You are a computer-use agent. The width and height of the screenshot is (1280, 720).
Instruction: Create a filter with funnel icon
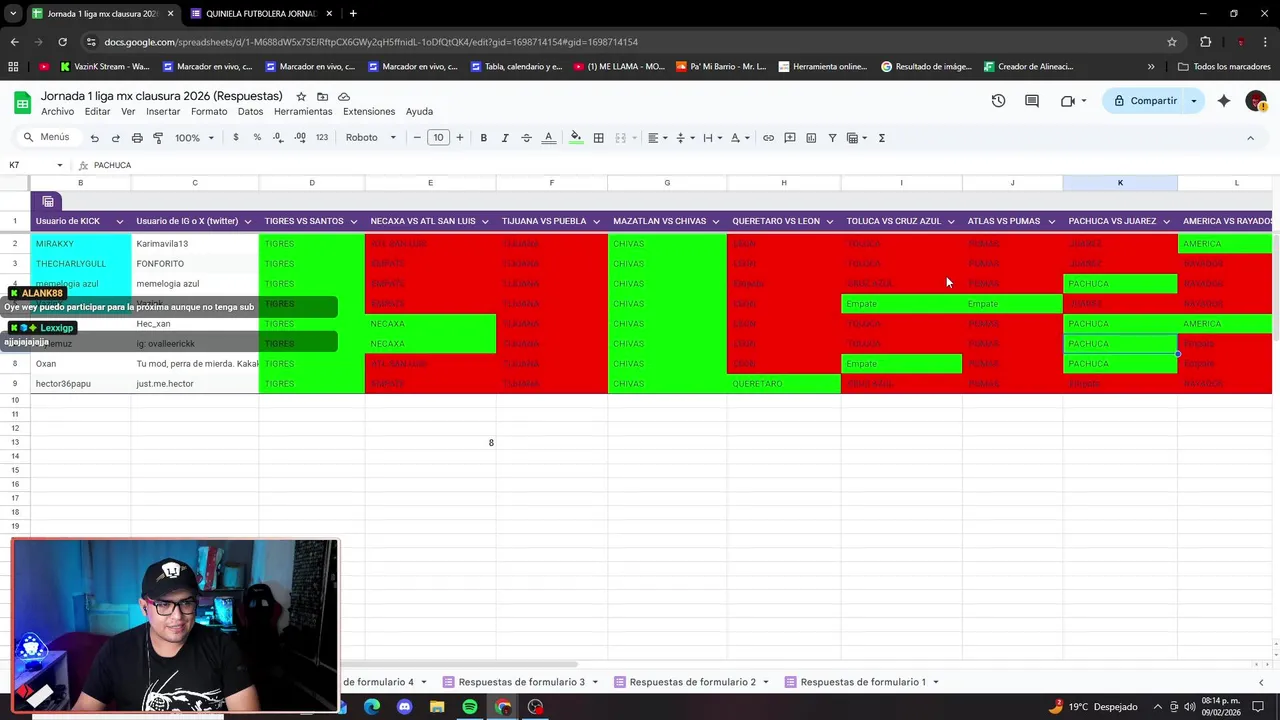click(x=832, y=138)
